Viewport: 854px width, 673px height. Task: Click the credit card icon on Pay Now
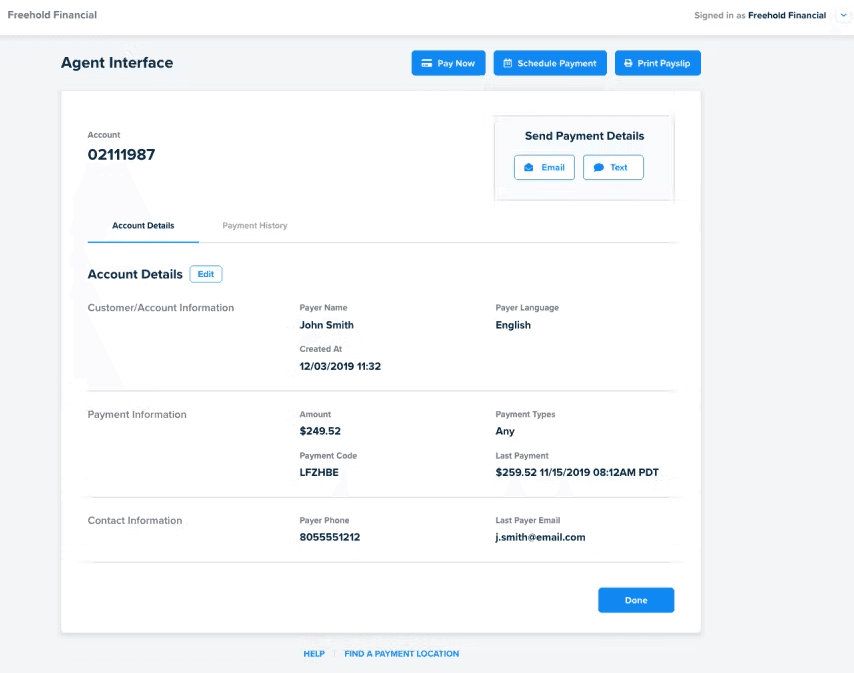(426, 63)
